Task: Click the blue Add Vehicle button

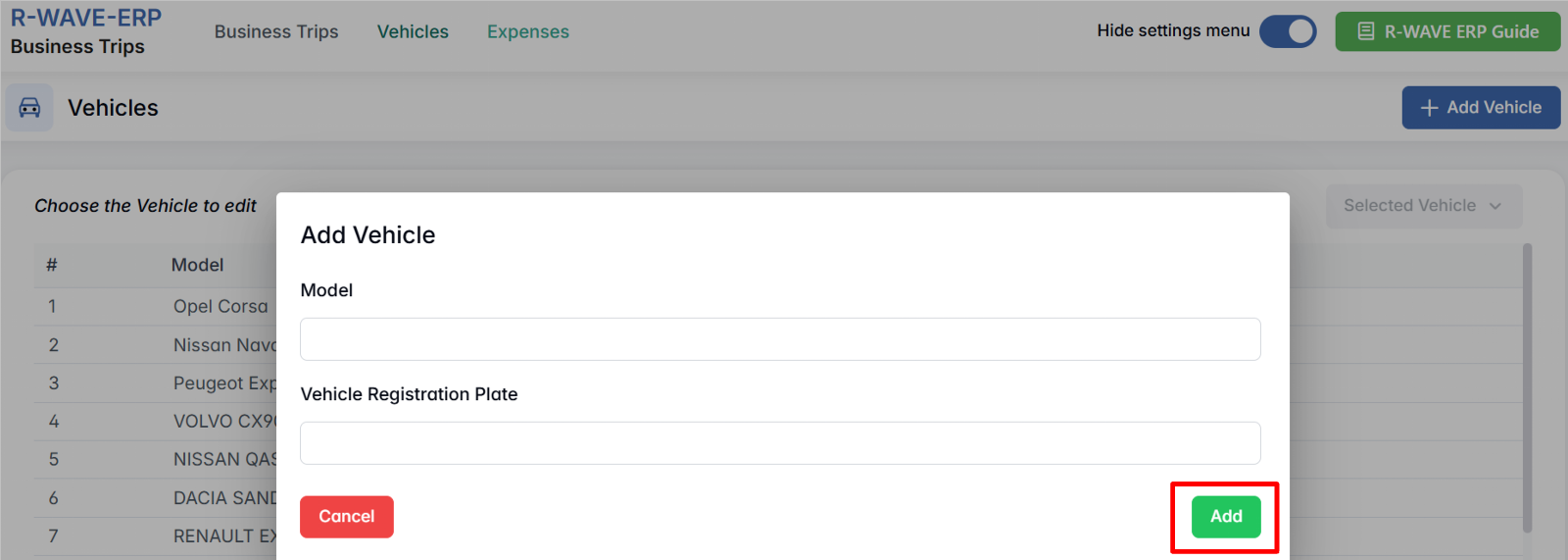Action: click(1481, 108)
